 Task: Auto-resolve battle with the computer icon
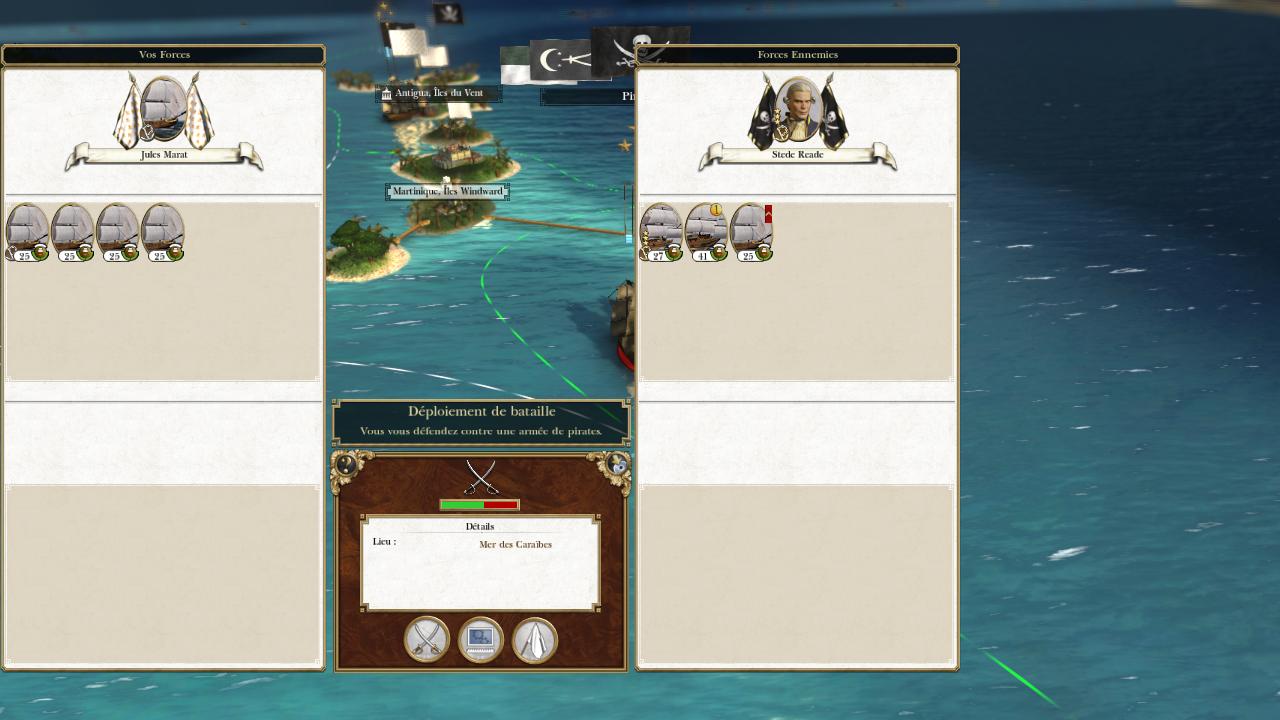tap(481, 640)
